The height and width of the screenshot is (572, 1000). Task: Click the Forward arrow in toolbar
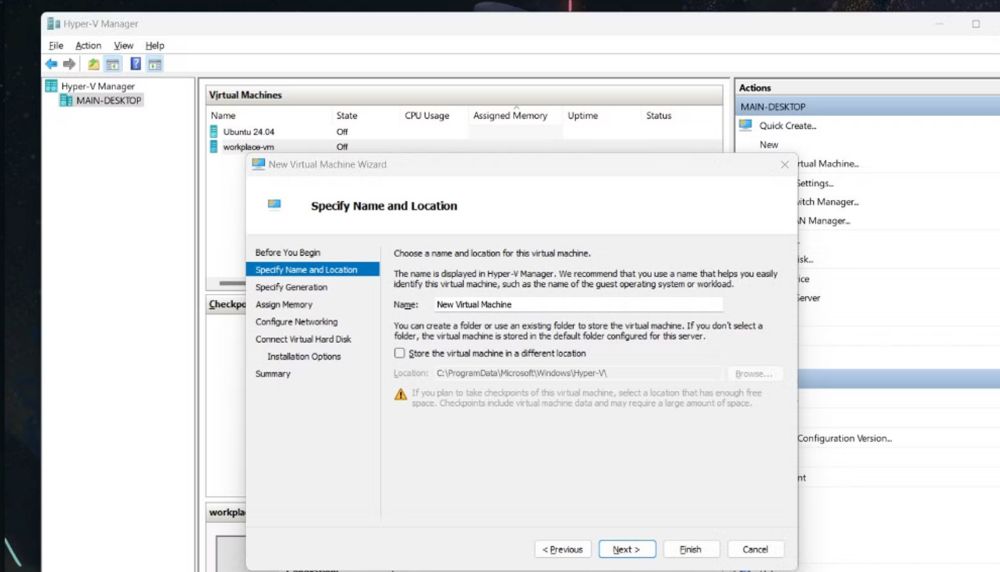(x=69, y=64)
